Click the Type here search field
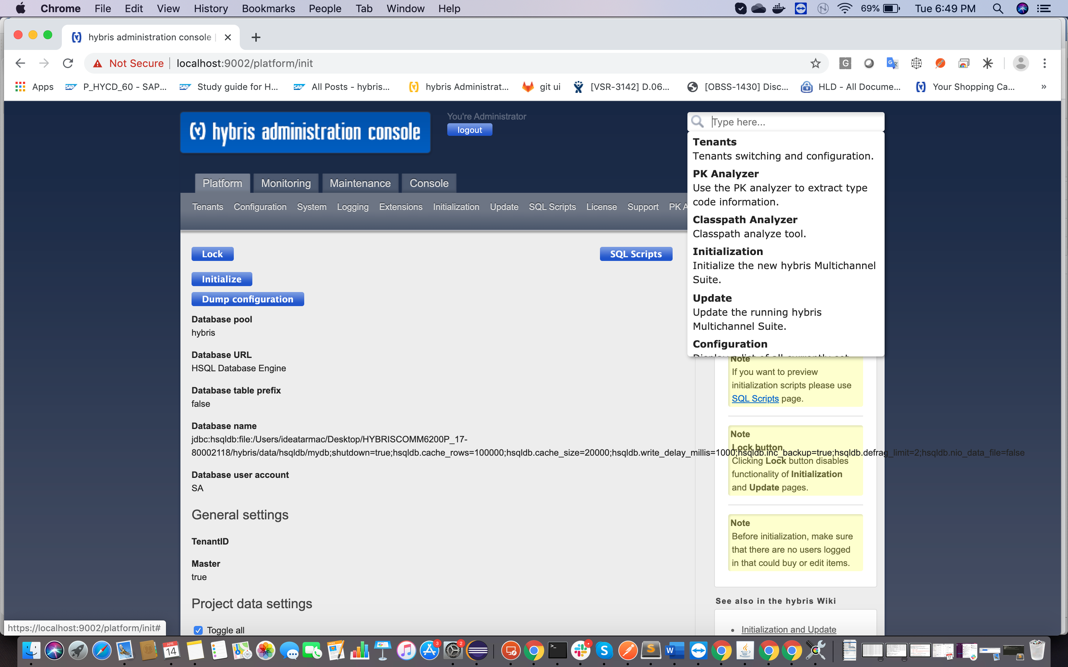Image resolution: width=1068 pixels, height=667 pixels. [x=794, y=122]
